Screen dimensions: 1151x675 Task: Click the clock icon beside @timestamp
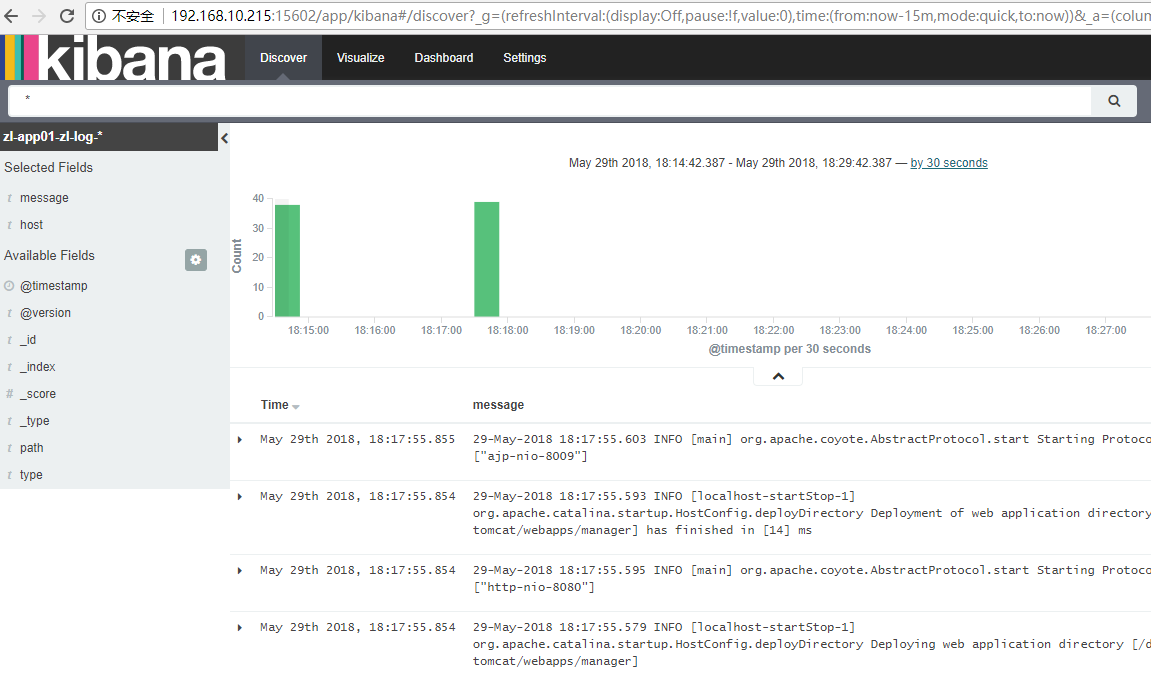pyautogui.click(x=9, y=285)
